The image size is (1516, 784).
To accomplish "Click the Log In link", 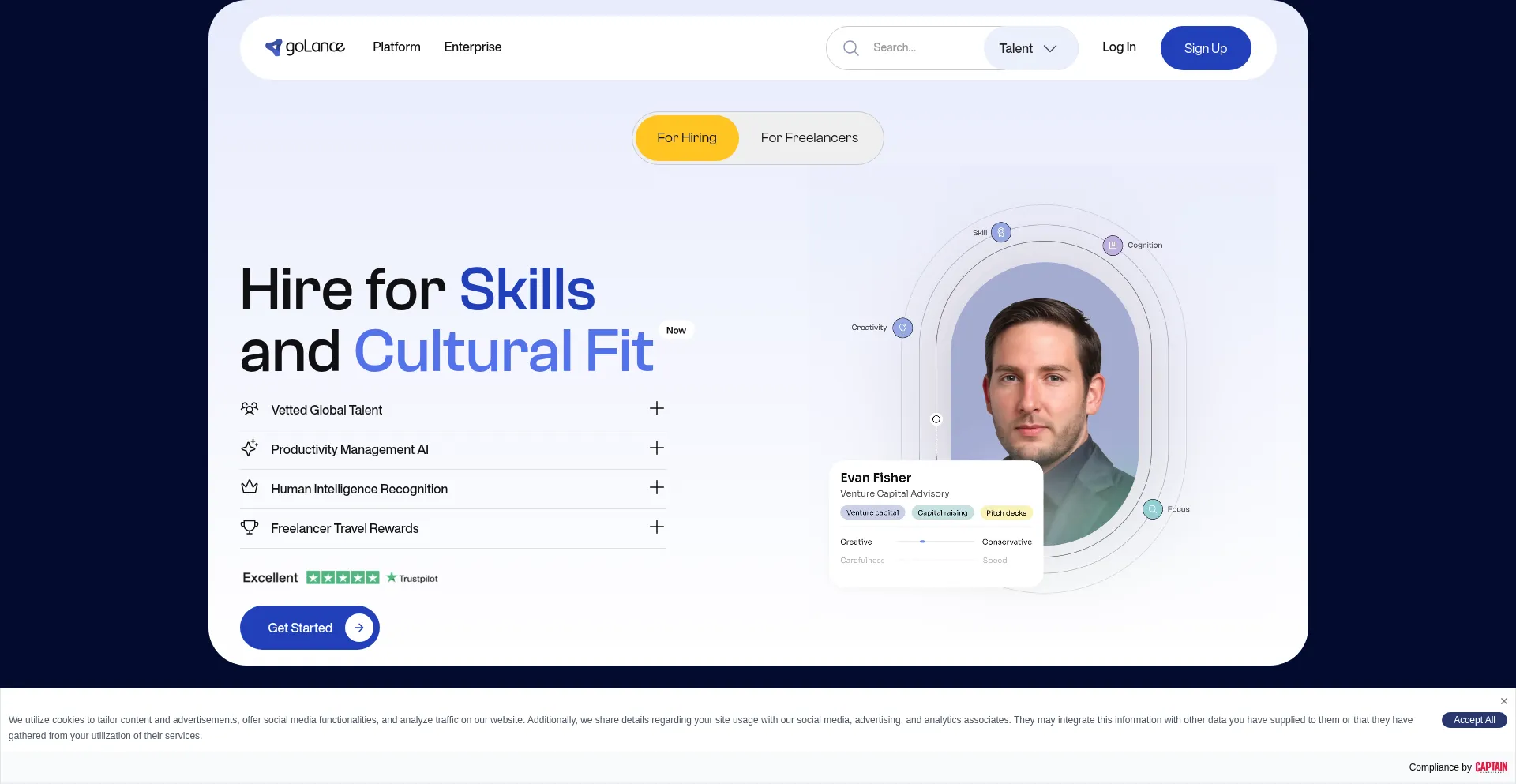I will pos(1118,47).
